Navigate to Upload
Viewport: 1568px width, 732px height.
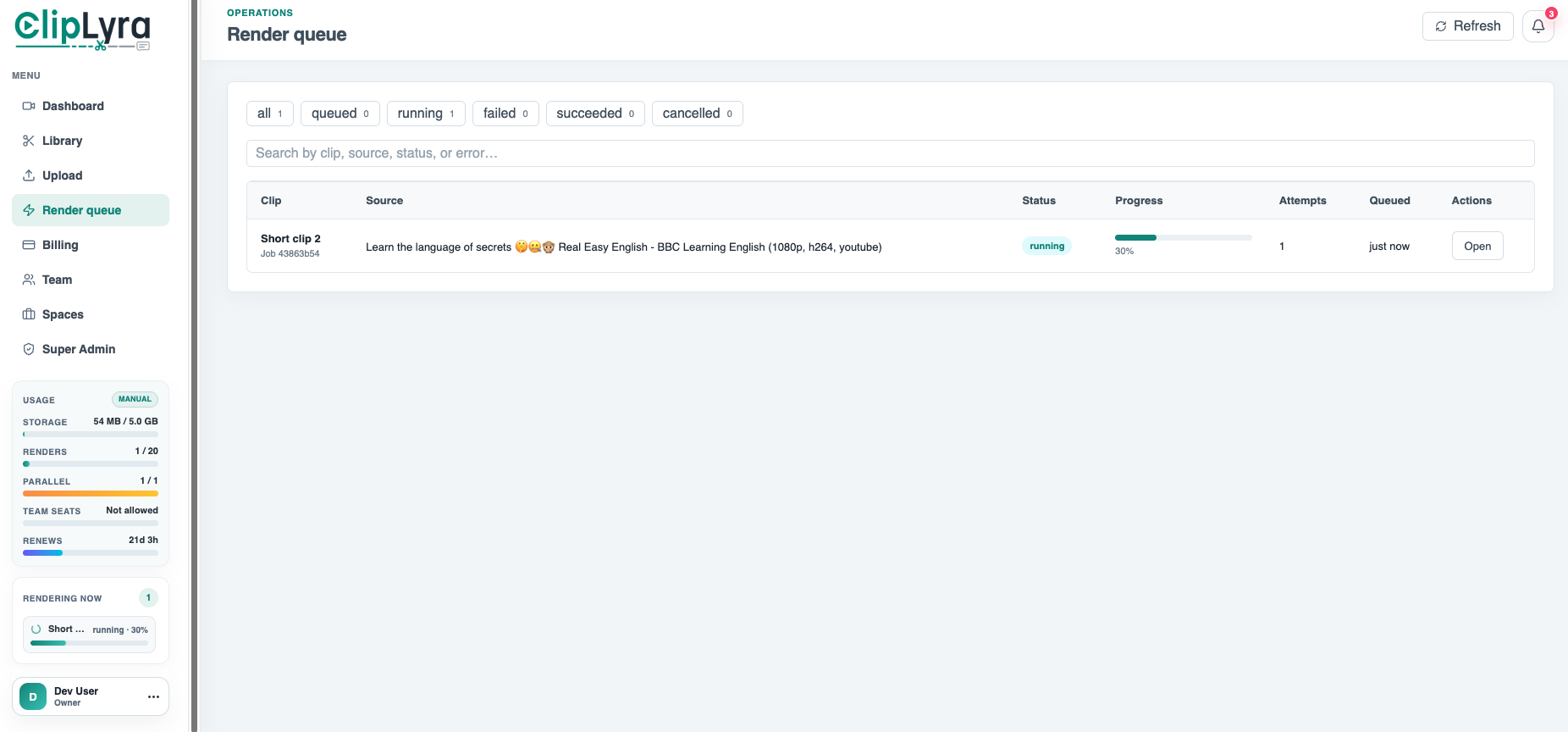coord(91,175)
